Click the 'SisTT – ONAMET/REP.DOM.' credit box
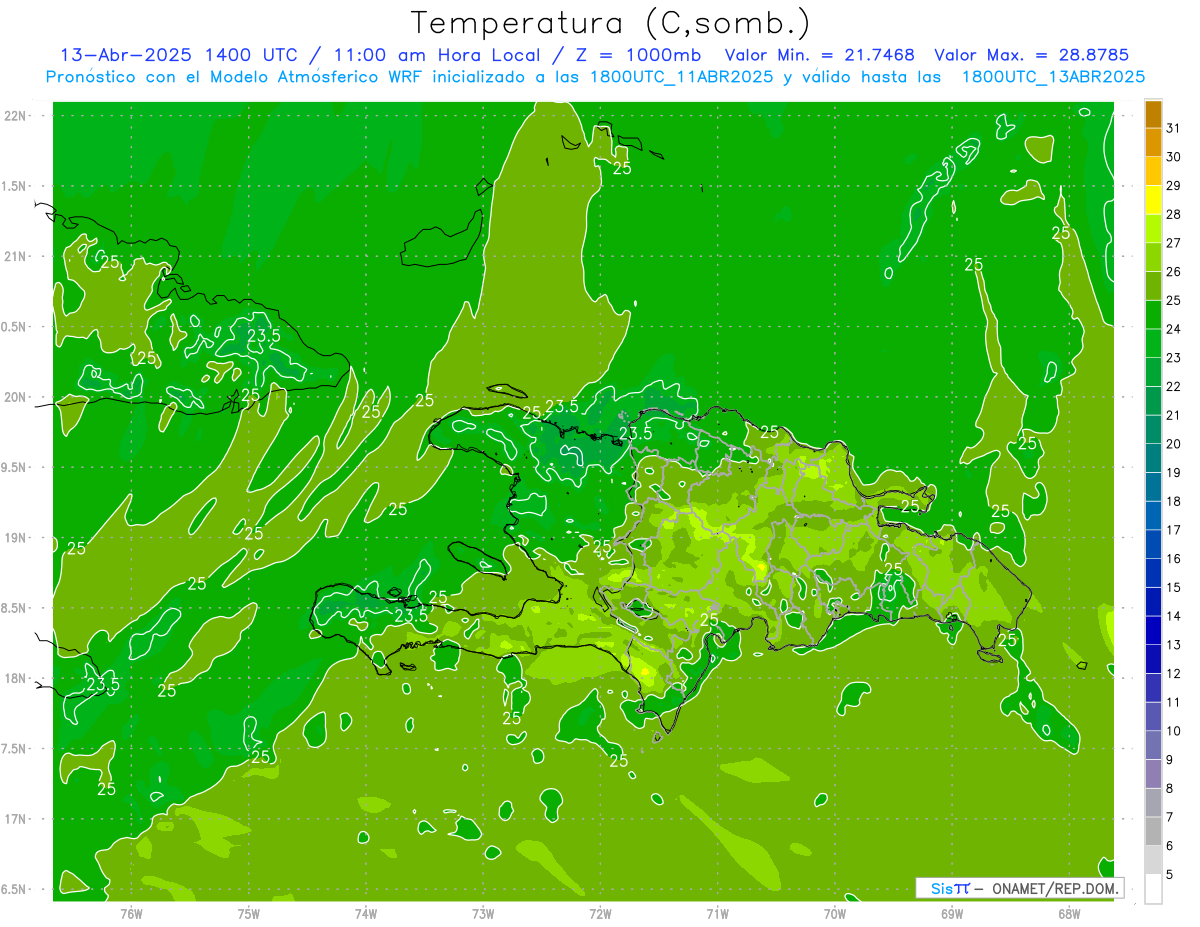 [x=1019, y=888]
